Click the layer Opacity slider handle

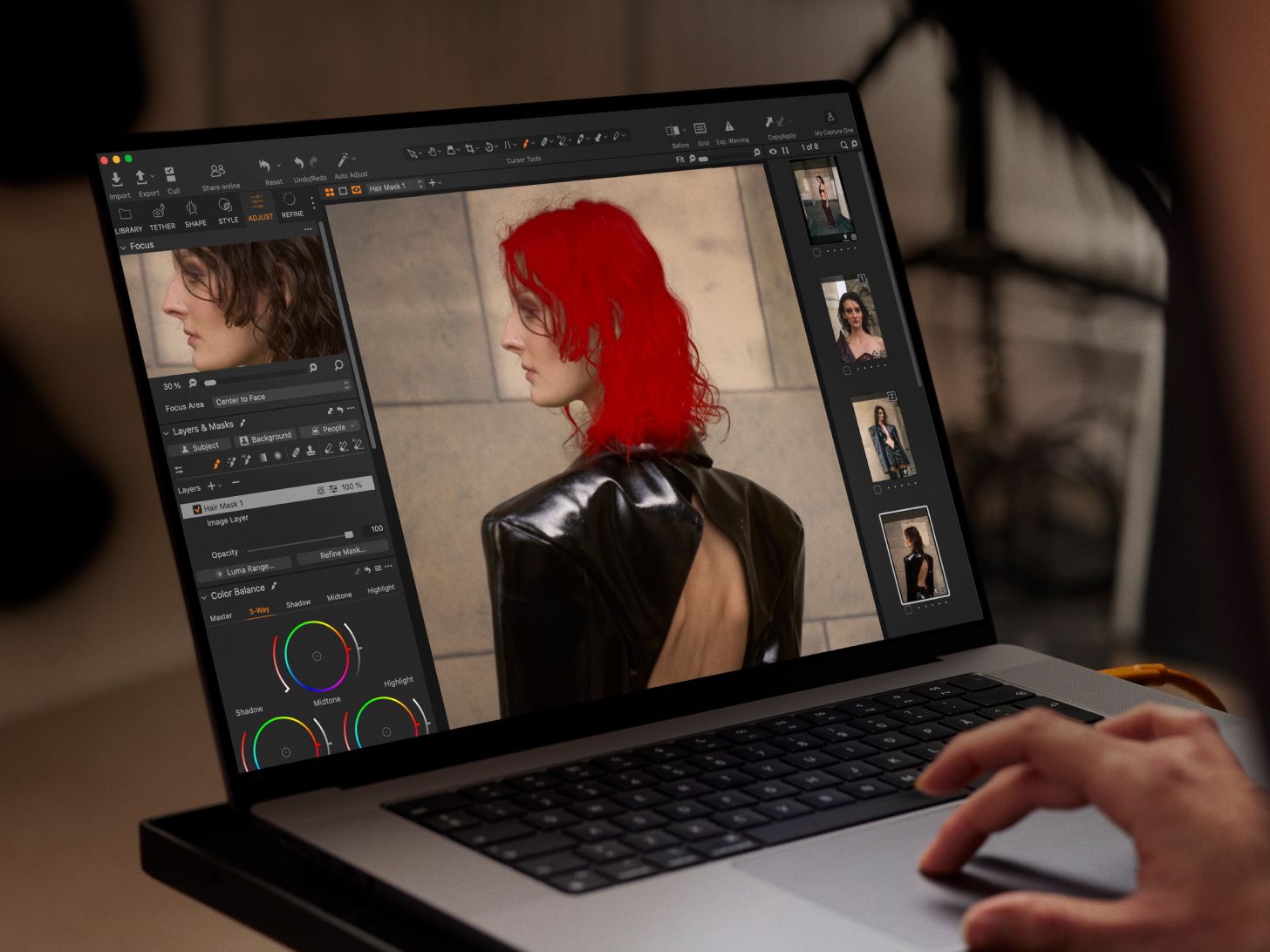[x=349, y=534]
